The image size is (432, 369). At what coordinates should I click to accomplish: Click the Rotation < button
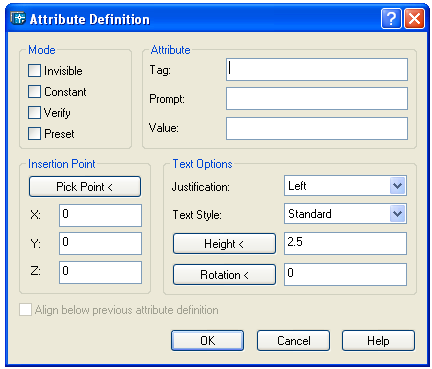pos(224,275)
